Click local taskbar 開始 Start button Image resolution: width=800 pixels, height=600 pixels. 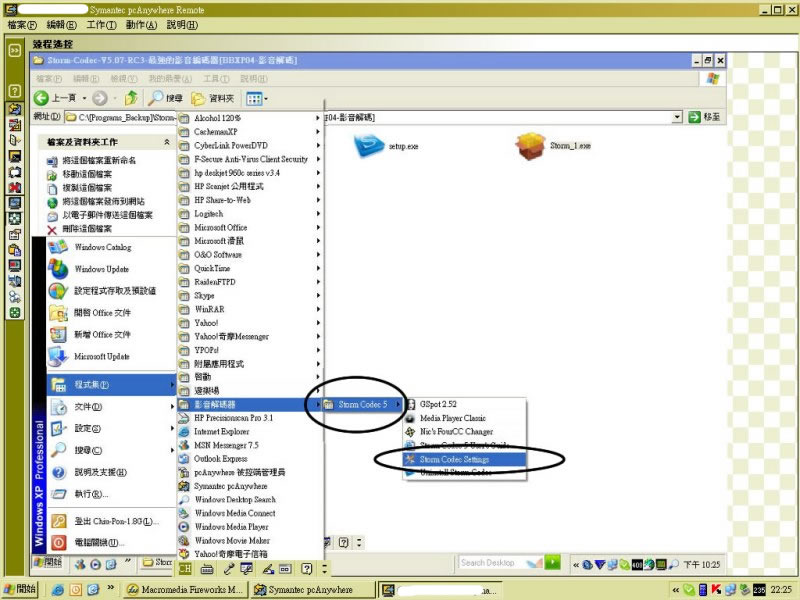pyautogui.click(x=19, y=589)
